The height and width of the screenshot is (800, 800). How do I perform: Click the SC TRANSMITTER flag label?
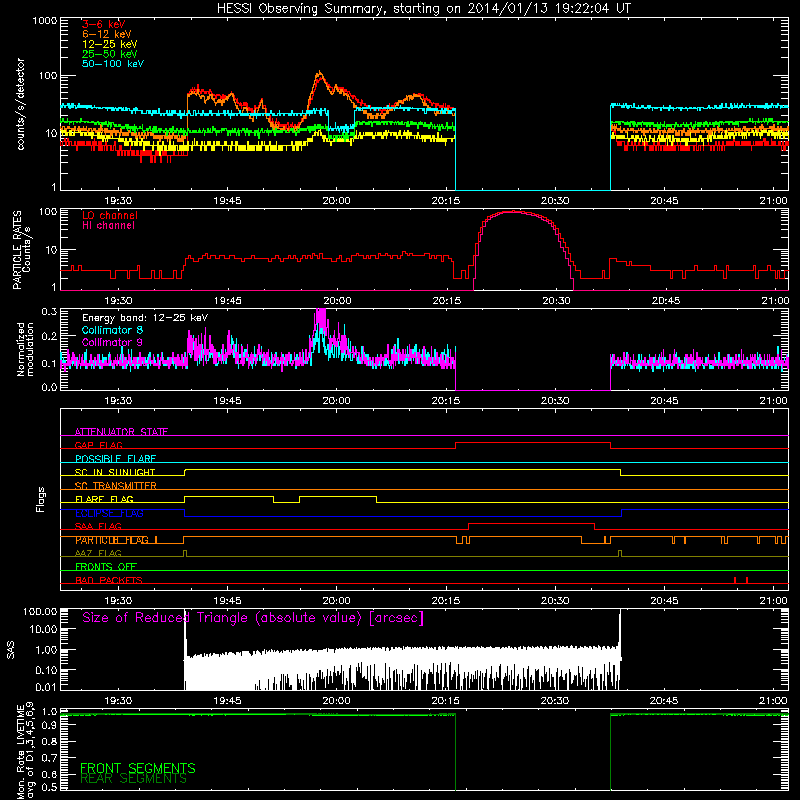click(115, 486)
